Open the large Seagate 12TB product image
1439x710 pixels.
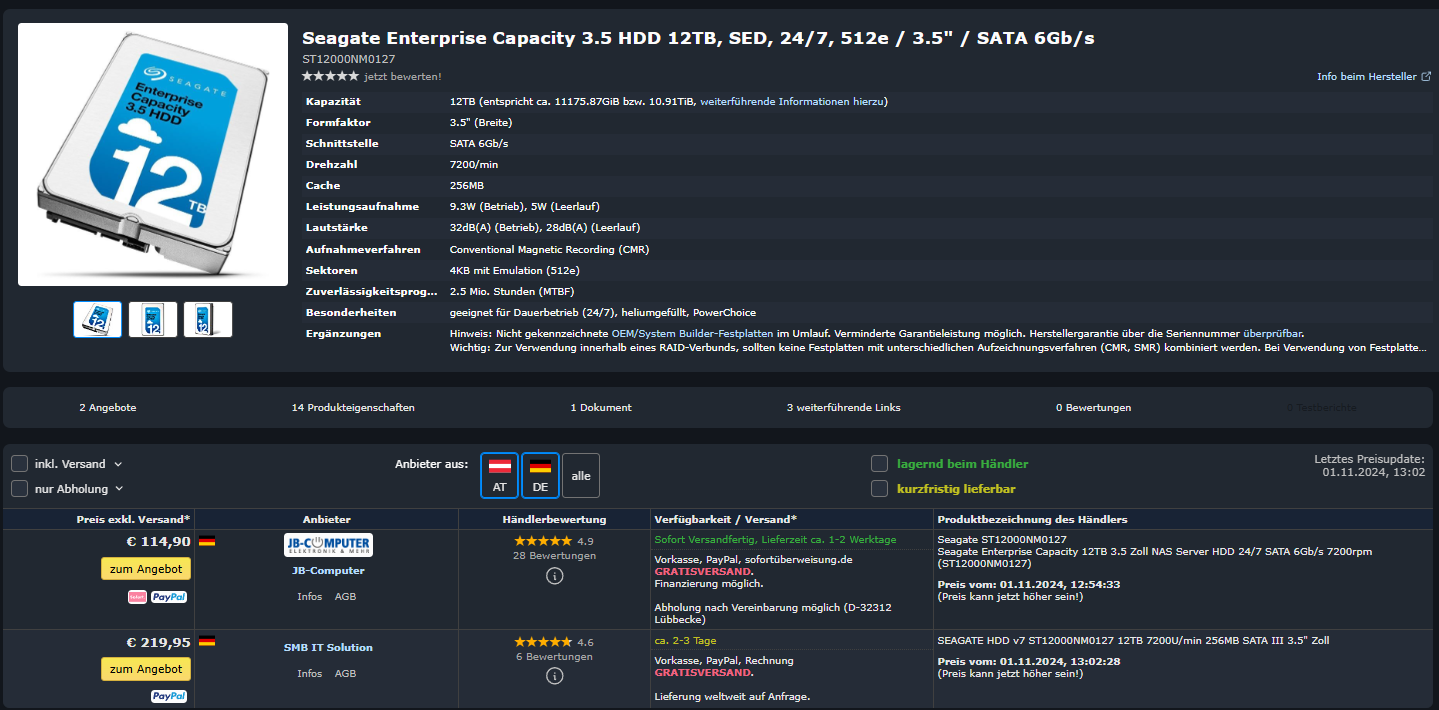click(x=153, y=155)
